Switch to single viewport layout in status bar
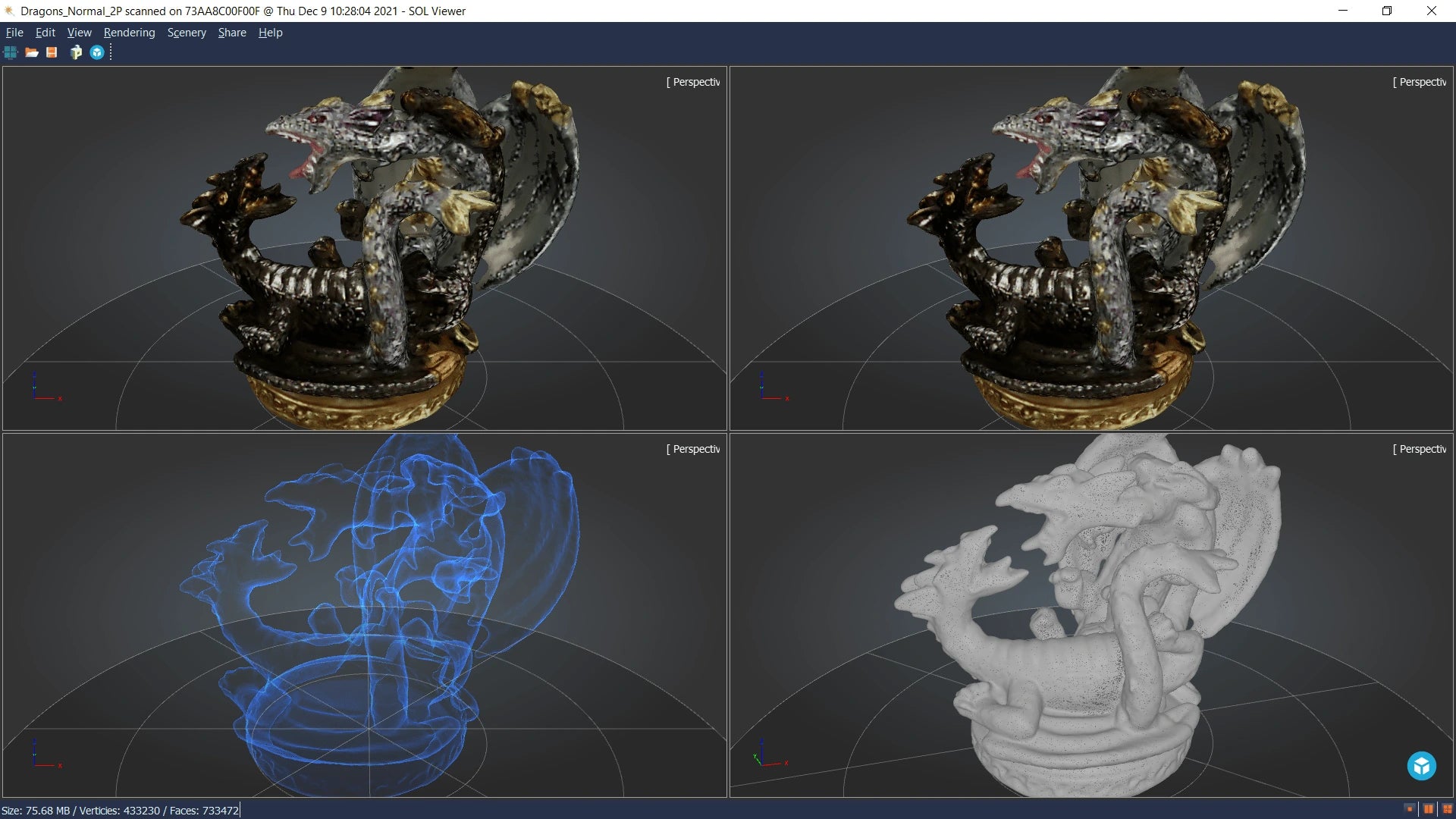 1410,809
